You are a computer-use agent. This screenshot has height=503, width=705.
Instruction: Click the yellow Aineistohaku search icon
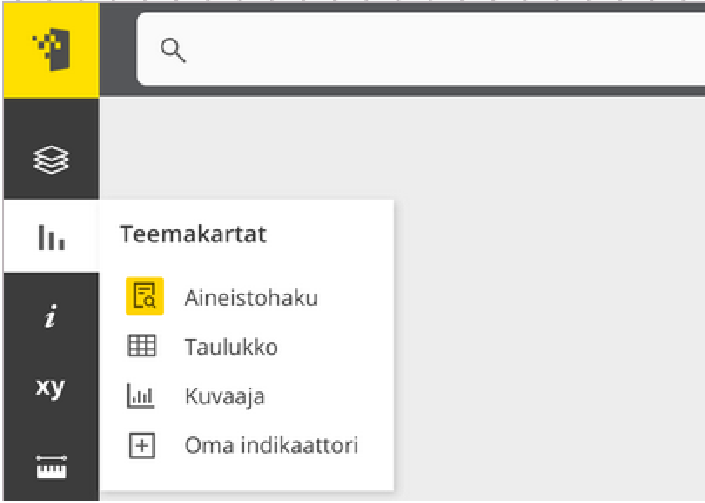(145, 296)
